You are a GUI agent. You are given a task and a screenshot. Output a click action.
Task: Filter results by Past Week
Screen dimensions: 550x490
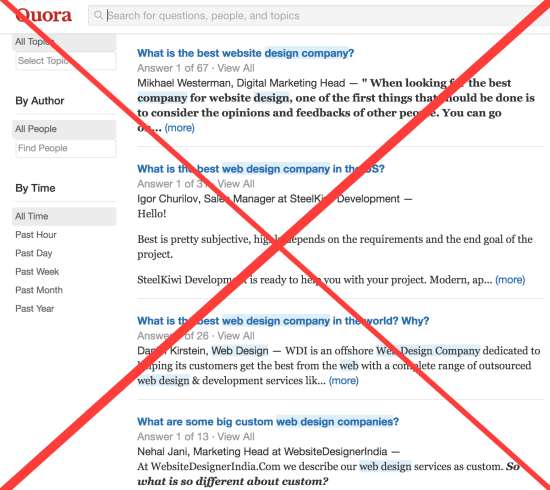click(37, 272)
